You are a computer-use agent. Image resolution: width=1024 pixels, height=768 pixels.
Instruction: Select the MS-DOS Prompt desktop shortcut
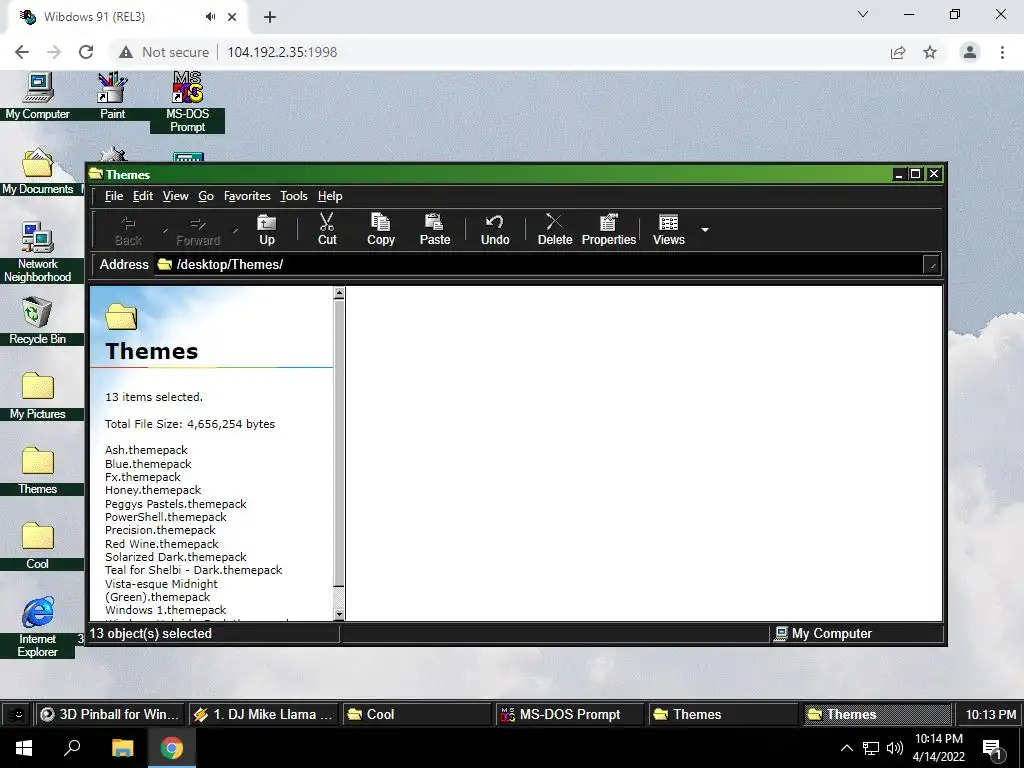[x=187, y=103]
